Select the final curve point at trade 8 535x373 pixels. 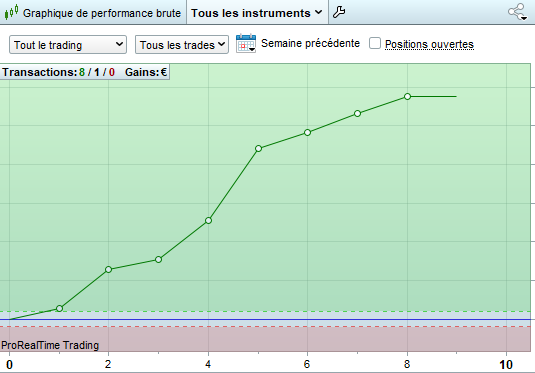tap(407, 97)
